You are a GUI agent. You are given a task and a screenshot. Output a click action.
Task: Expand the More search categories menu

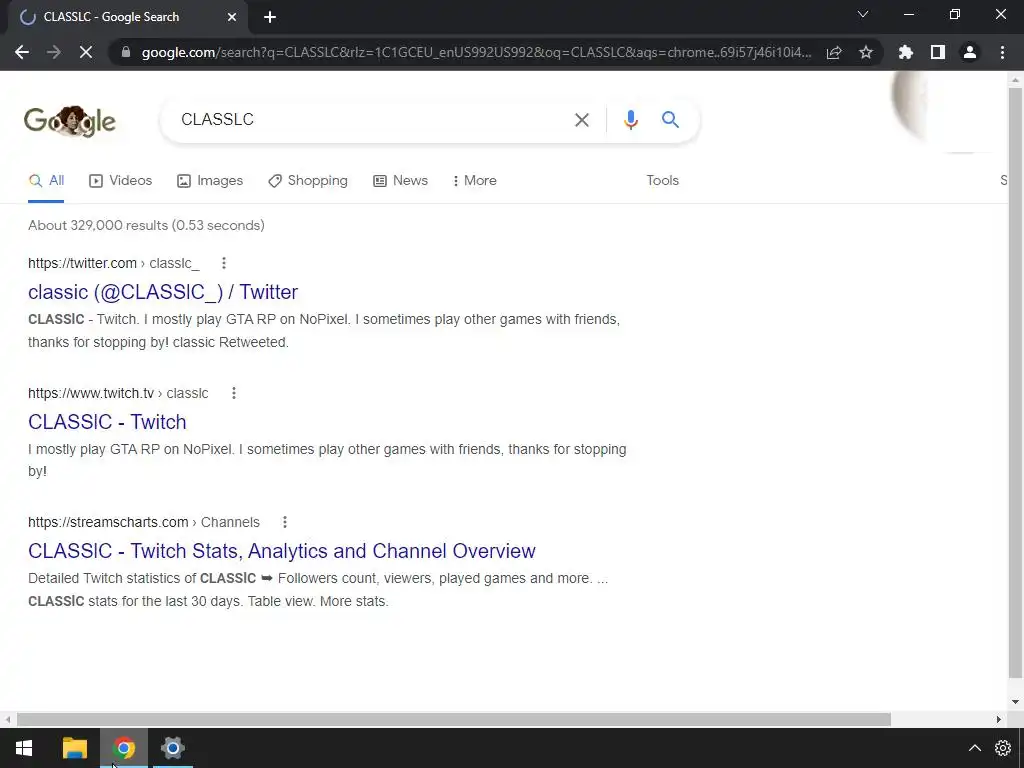tap(475, 180)
